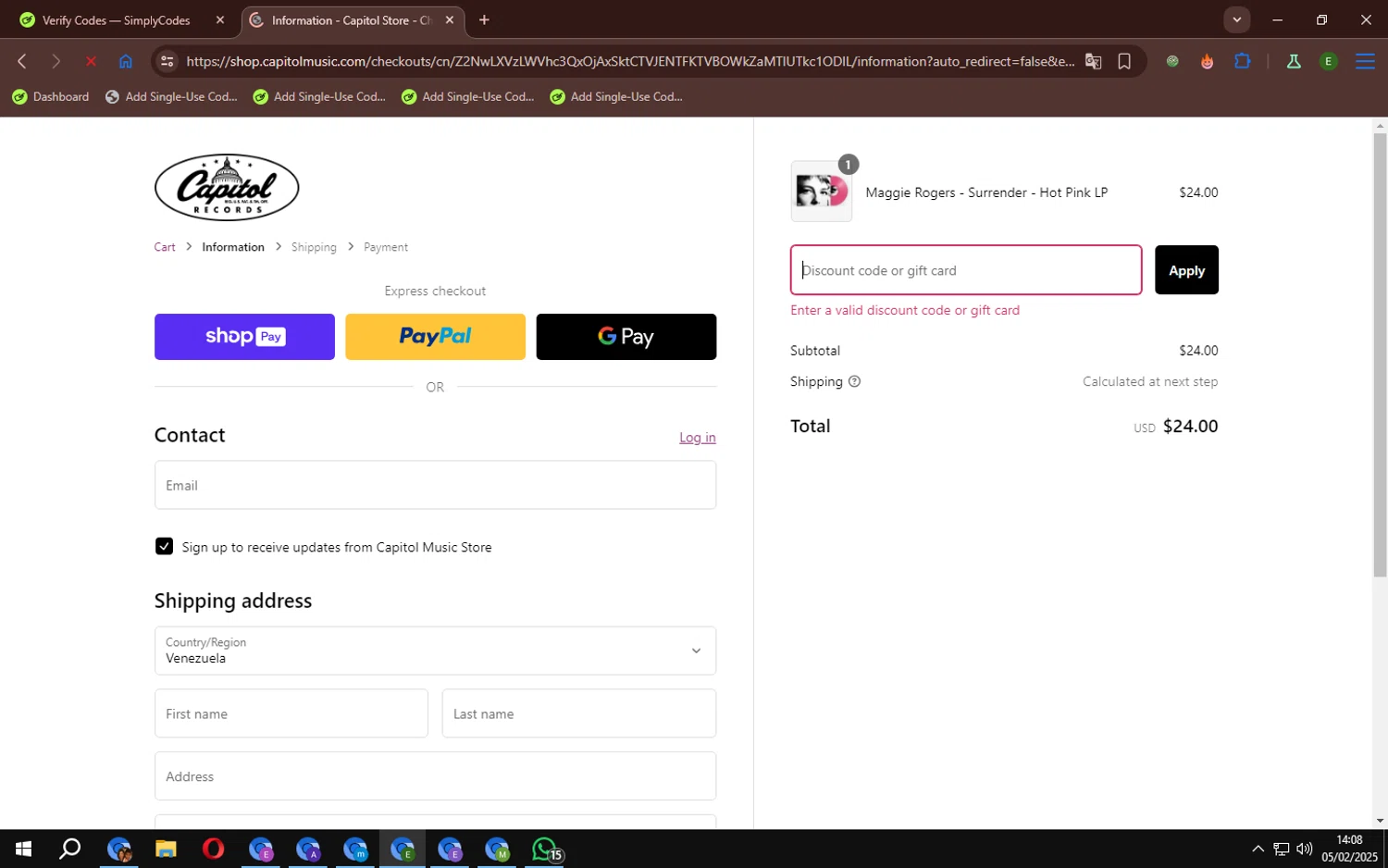
Task: Open Windows taskbar search
Action: pos(70,849)
